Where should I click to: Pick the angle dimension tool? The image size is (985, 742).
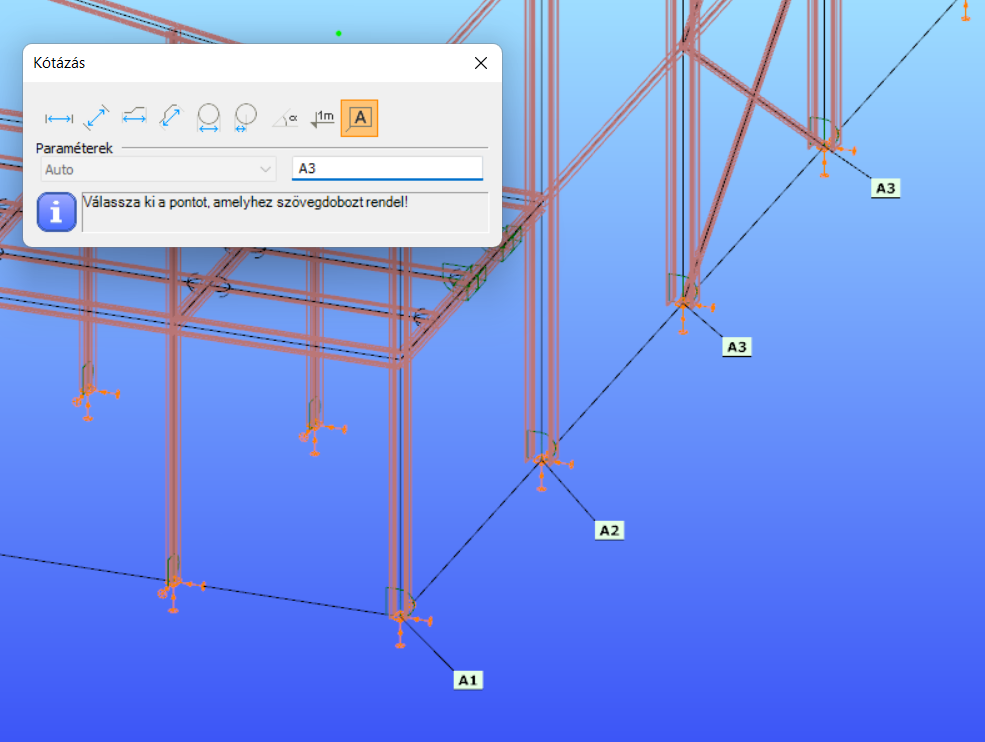285,118
